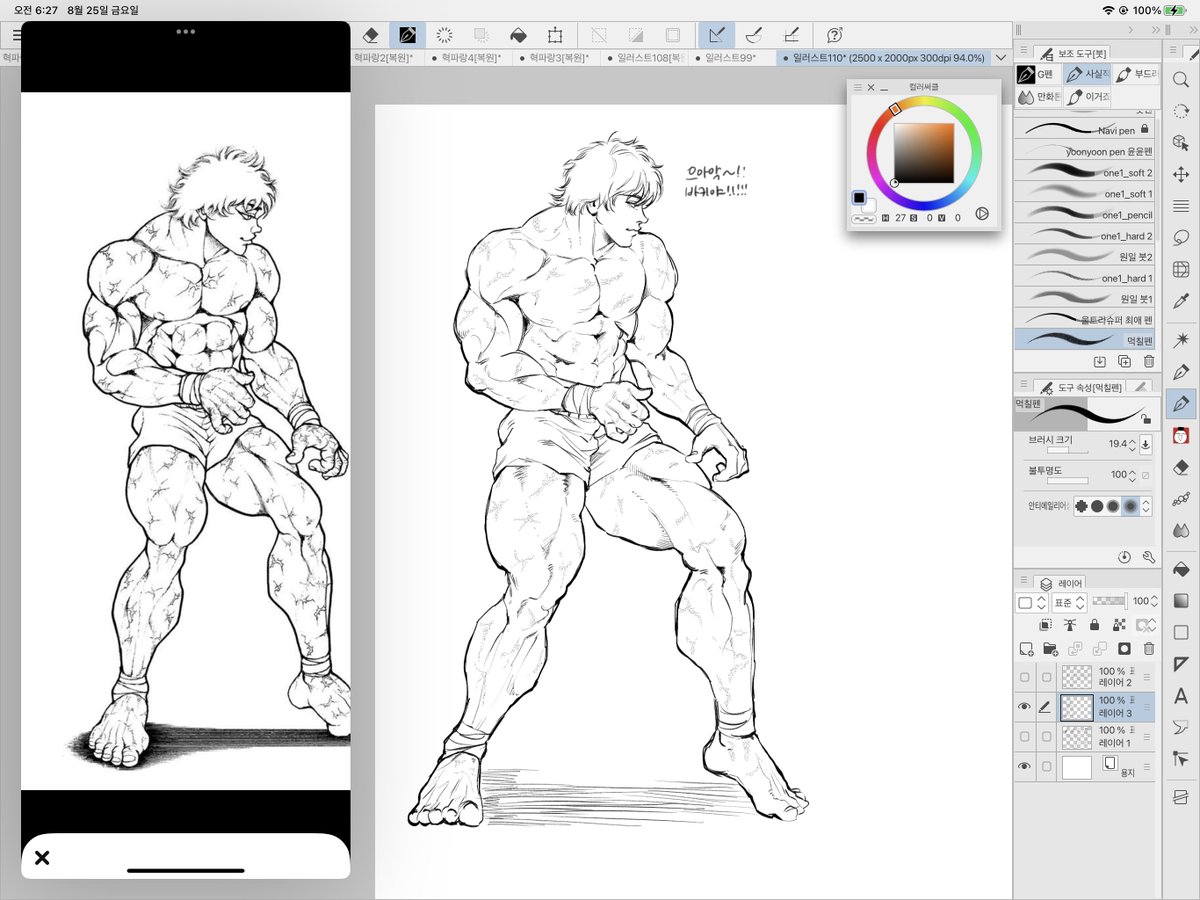Delete the layer with the trash icon
Screen dimensions: 1200x900
(1148, 648)
